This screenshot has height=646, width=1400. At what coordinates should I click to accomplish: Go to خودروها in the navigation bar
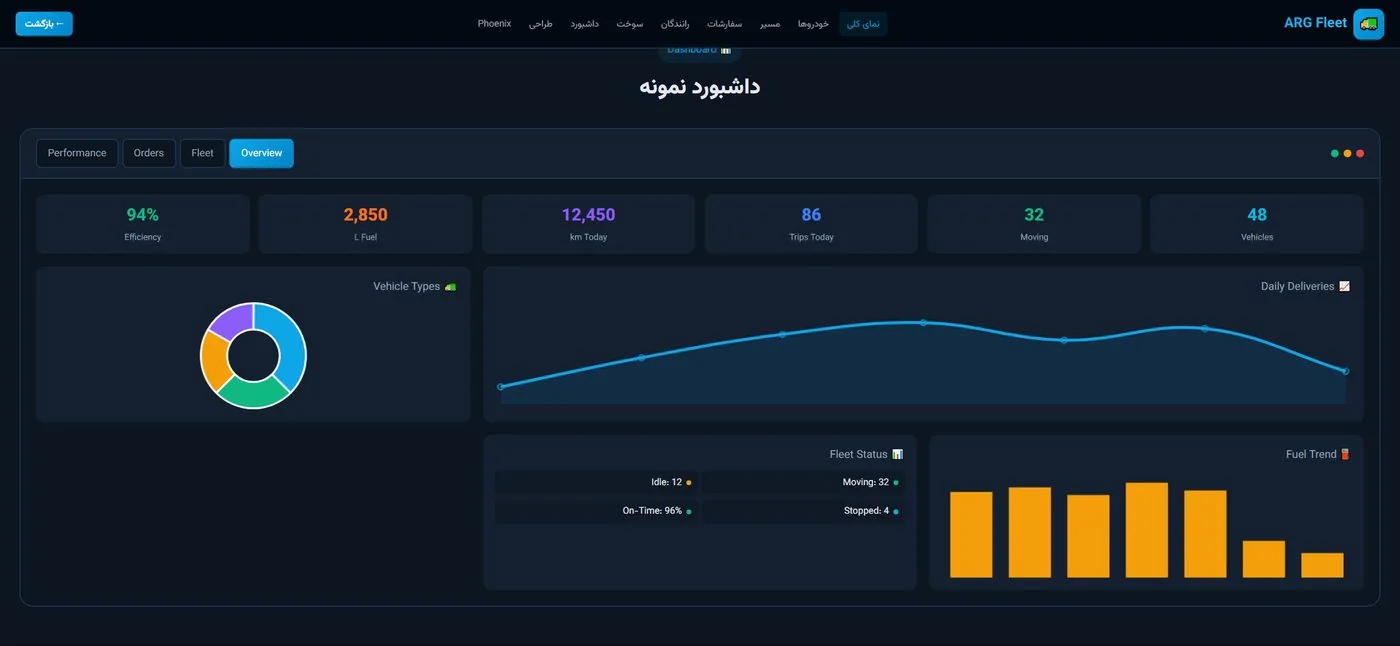click(813, 24)
